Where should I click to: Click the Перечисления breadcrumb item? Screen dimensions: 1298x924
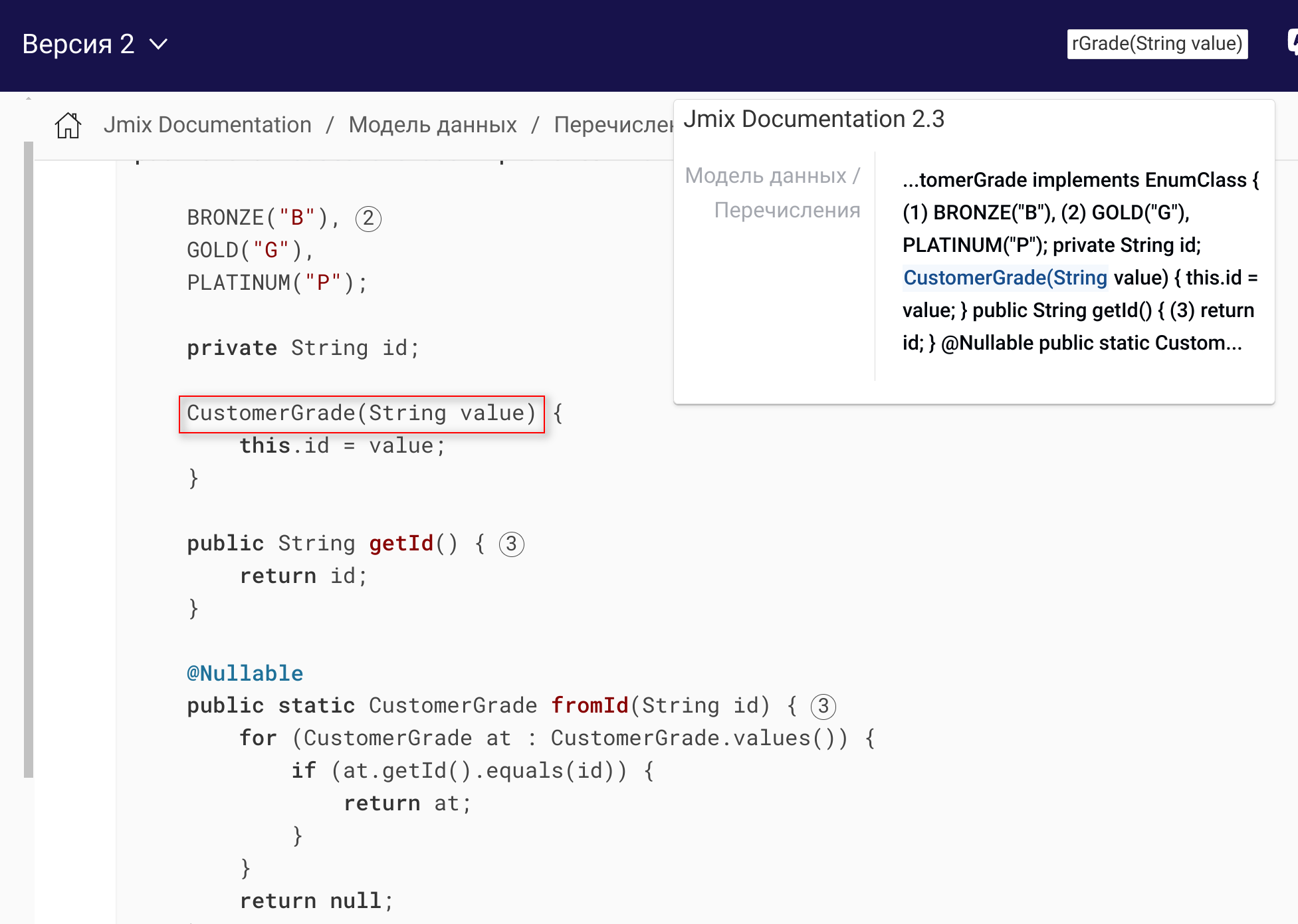pyautogui.click(x=613, y=125)
